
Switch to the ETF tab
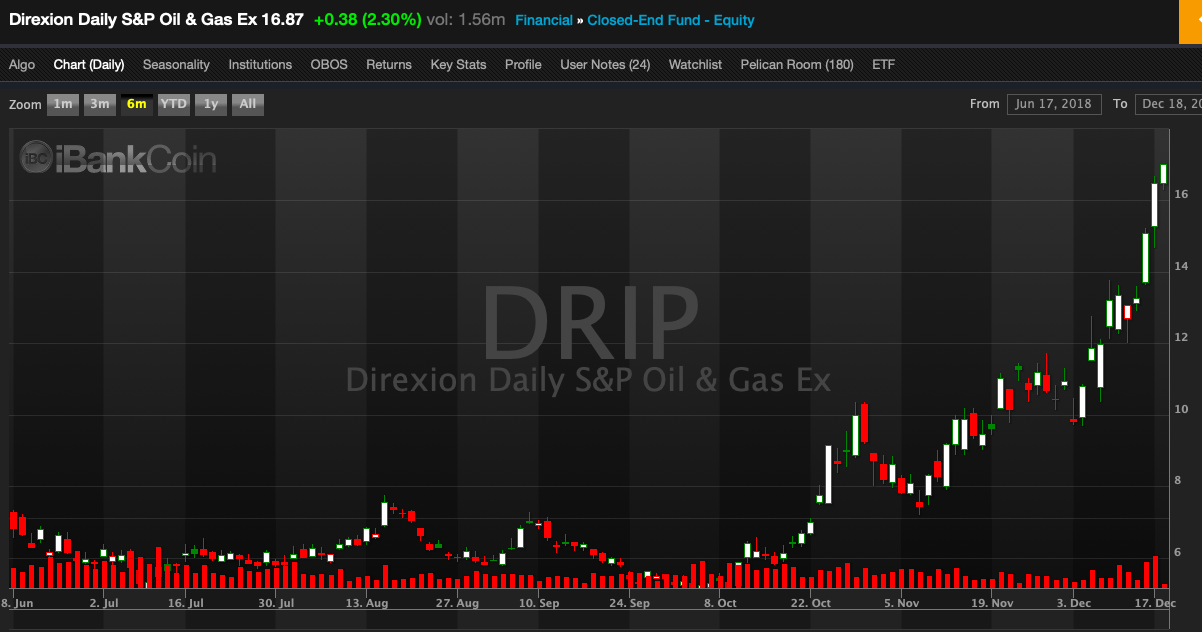884,64
